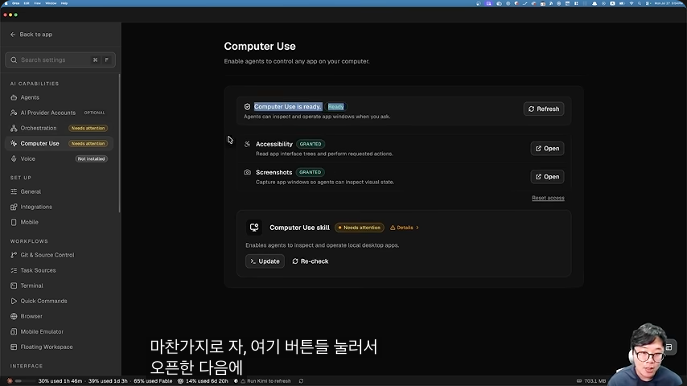Click the red avatar icon in the status bar
The width and height of the screenshot is (687, 386).
click(10, 381)
